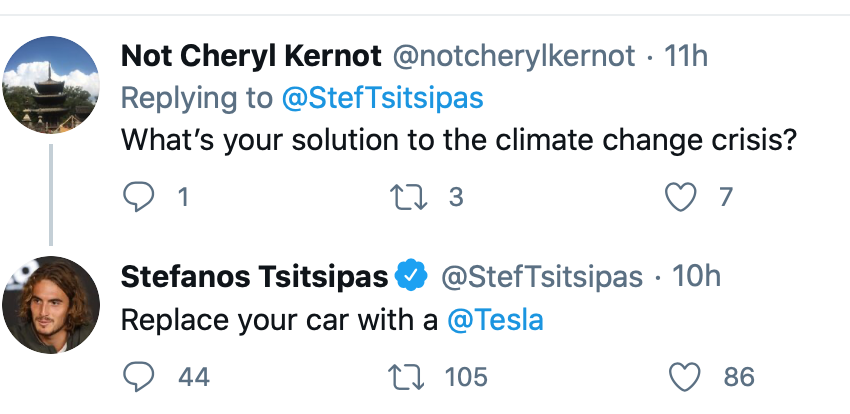
Task: Open Not Cheryl Kernot's pagoda avatar
Action: 51,85
